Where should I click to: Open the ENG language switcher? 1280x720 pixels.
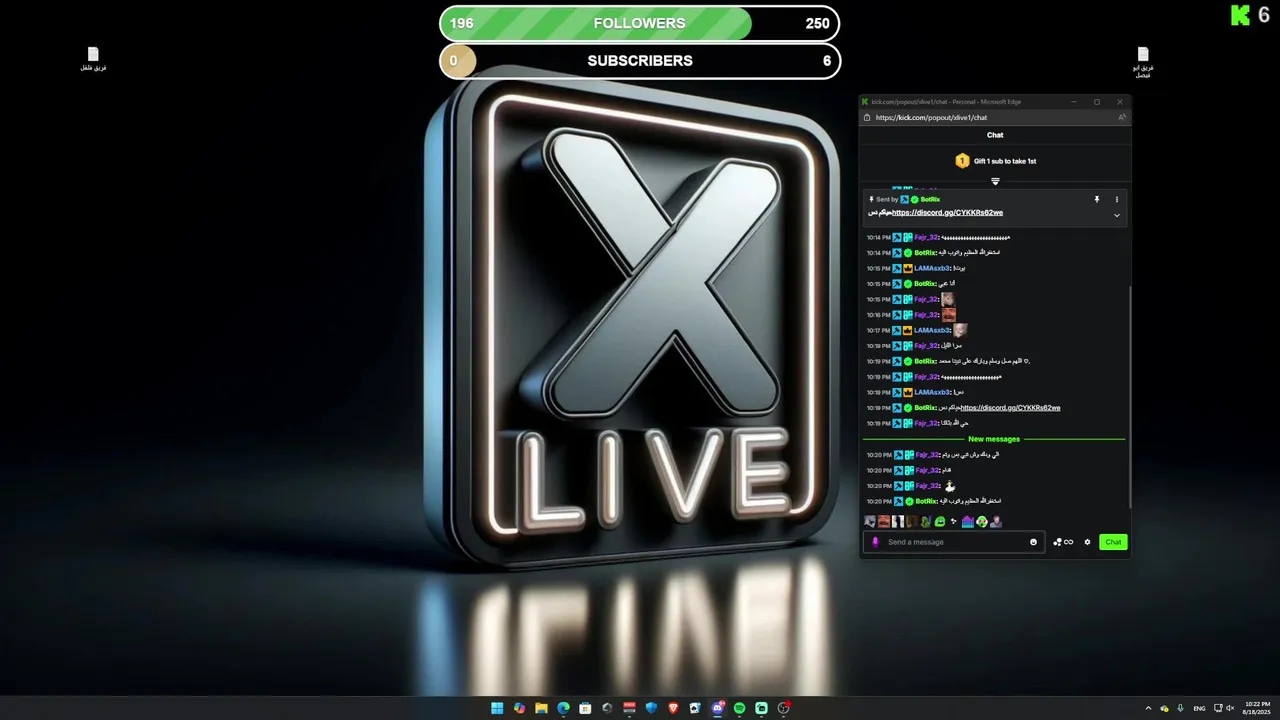coord(1199,708)
